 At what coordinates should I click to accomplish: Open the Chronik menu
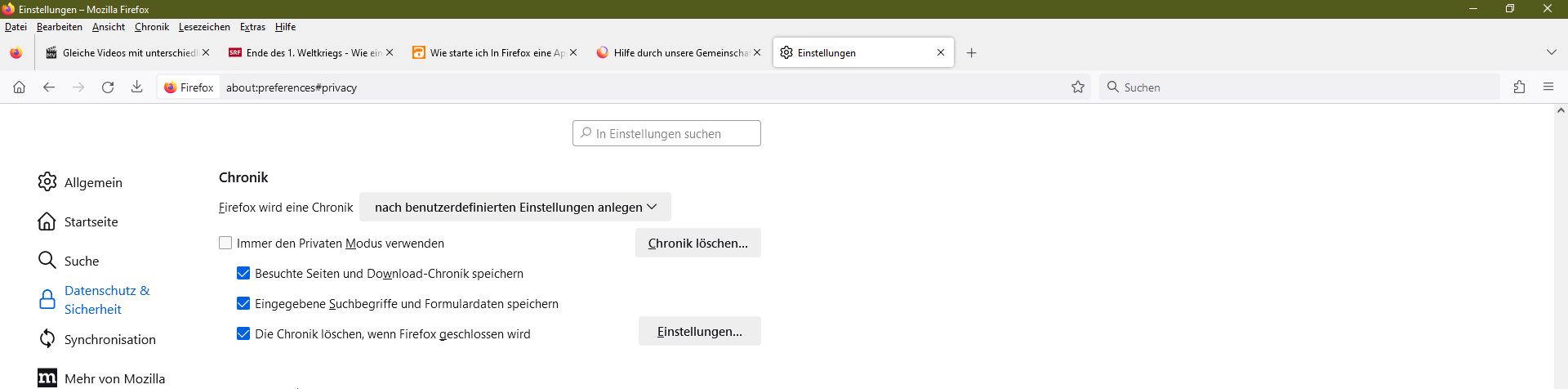pyautogui.click(x=152, y=27)
